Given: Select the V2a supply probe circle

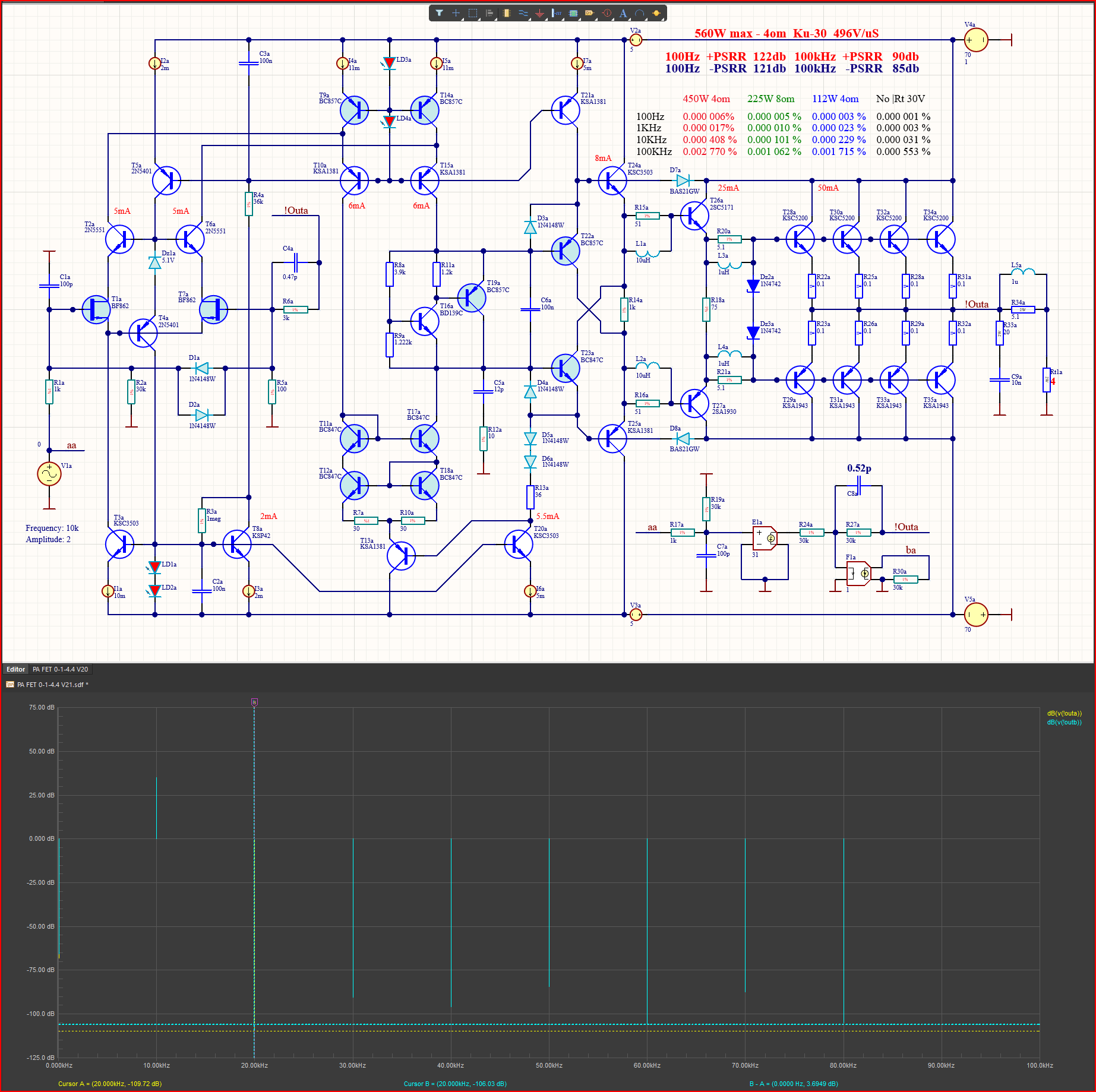Looking at the screenshot, I should tap(636, 40).
